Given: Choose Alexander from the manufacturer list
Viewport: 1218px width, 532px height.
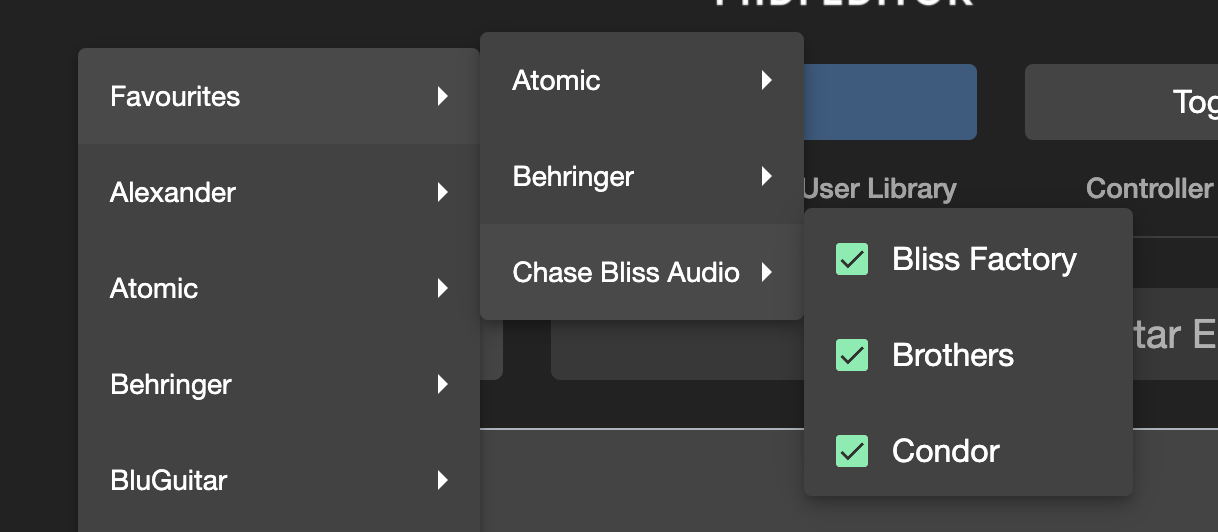Looking at the screenshot, I should point(173,193).
